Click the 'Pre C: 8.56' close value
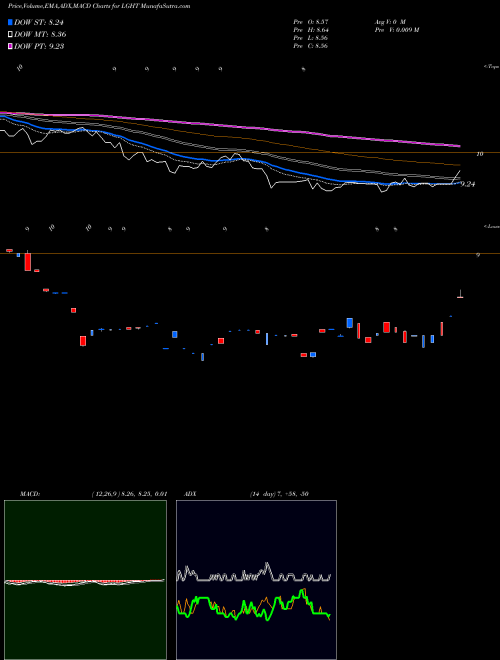The height and width of the screenshot is (660, 500). pos(311,45)
